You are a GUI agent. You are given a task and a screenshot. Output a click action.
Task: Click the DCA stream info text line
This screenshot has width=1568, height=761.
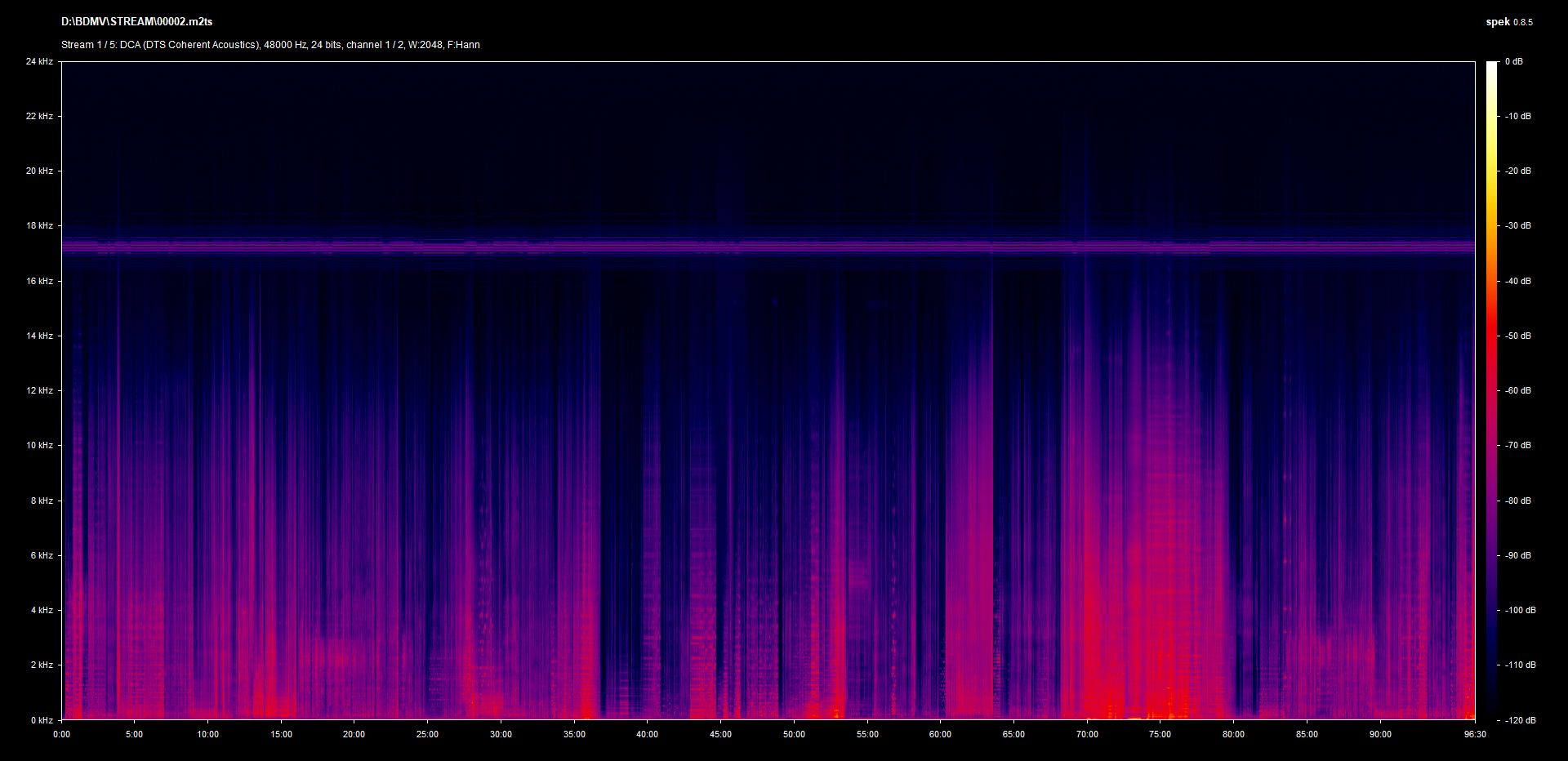pyautogui.click(x=270, y=45)
